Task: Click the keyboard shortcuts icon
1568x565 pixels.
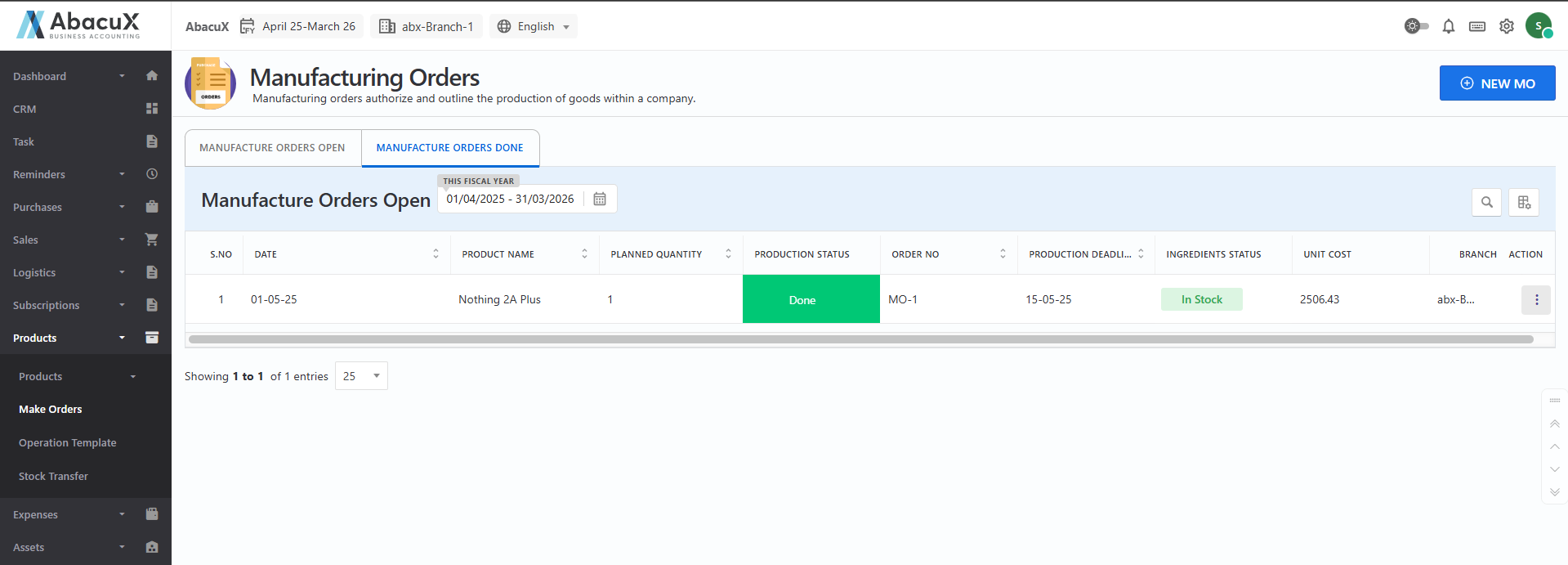Action: (x=1476, y=26)
